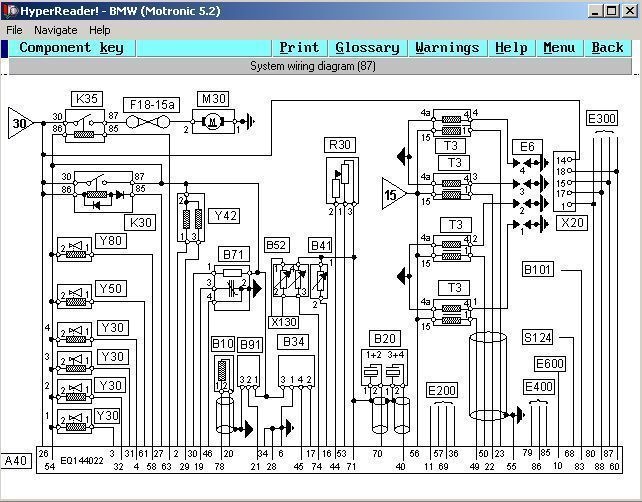Select the S124 switch label

538,337
